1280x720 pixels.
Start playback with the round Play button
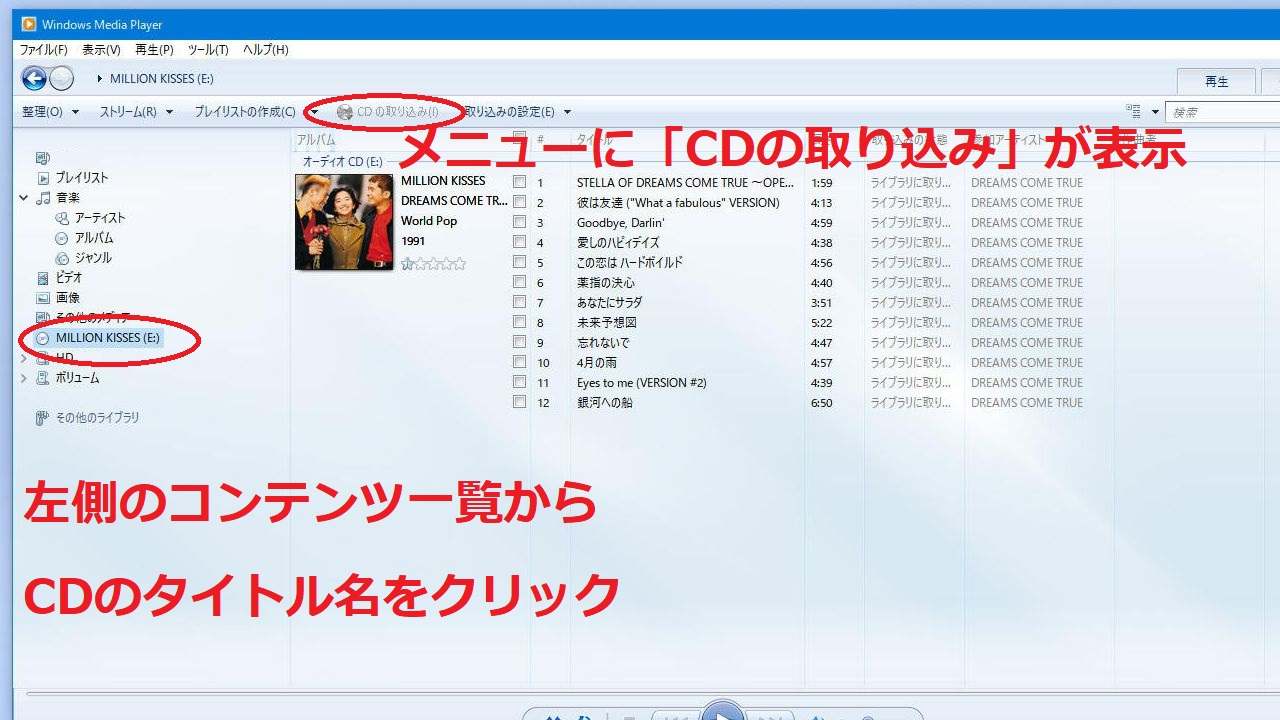(722, 711)
